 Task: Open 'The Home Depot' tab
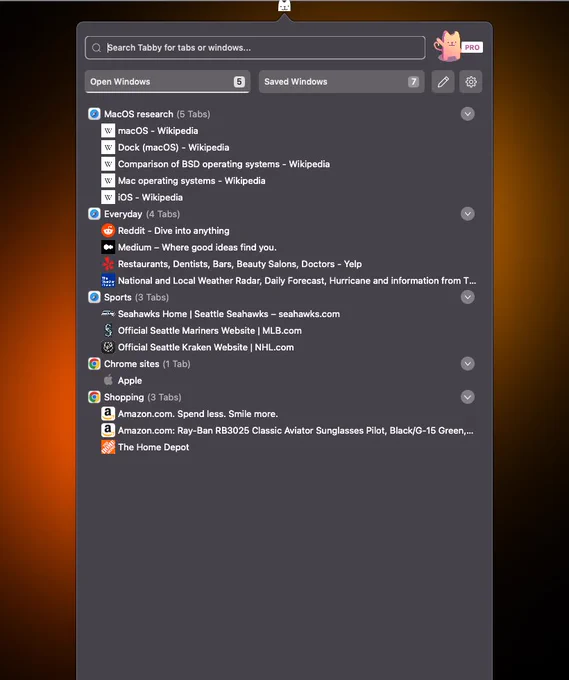[x=153, y=447]
